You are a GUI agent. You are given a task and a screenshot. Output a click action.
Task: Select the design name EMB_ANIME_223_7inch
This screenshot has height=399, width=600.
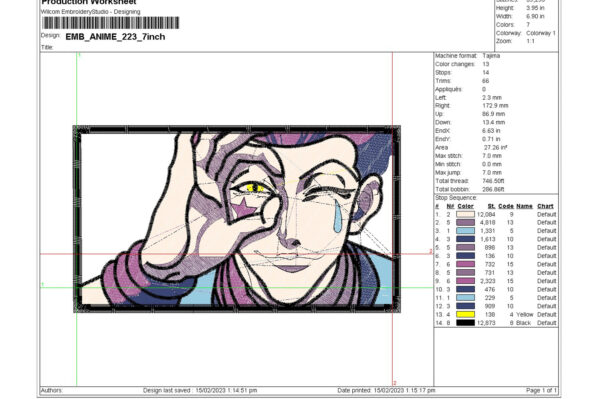[x=115, y=37]
